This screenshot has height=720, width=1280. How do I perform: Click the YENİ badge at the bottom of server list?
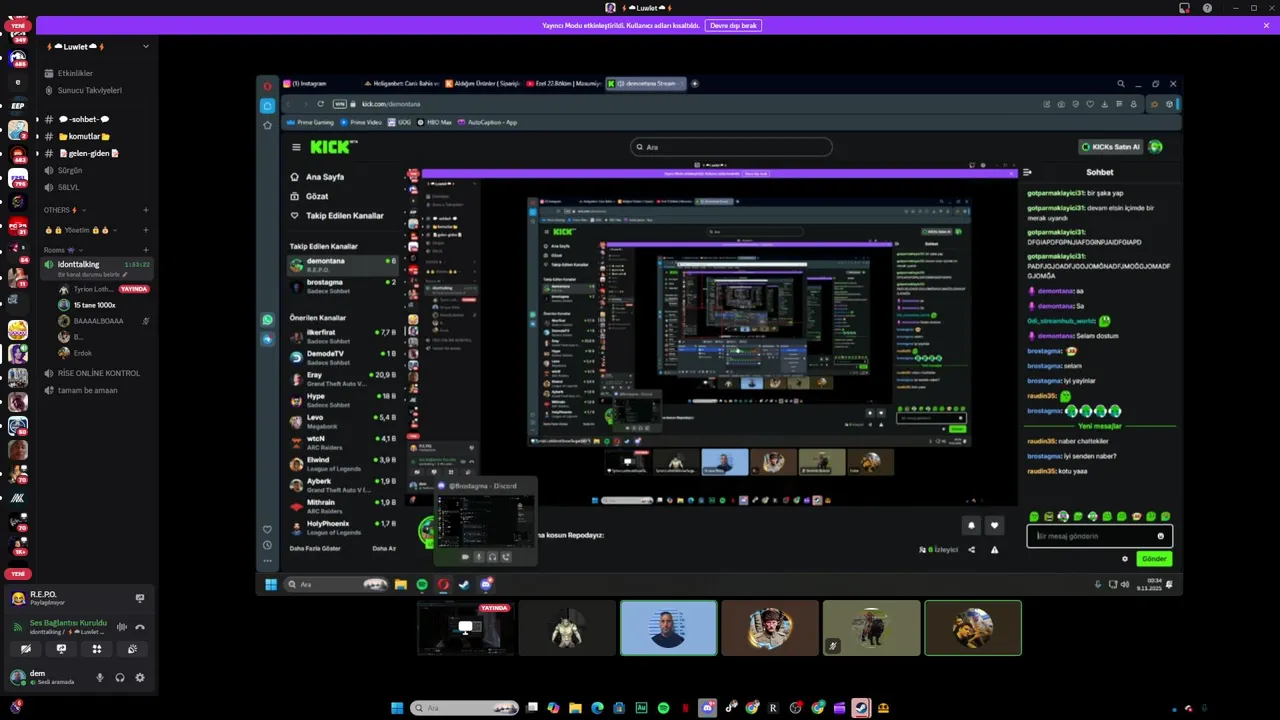[18, 574]
